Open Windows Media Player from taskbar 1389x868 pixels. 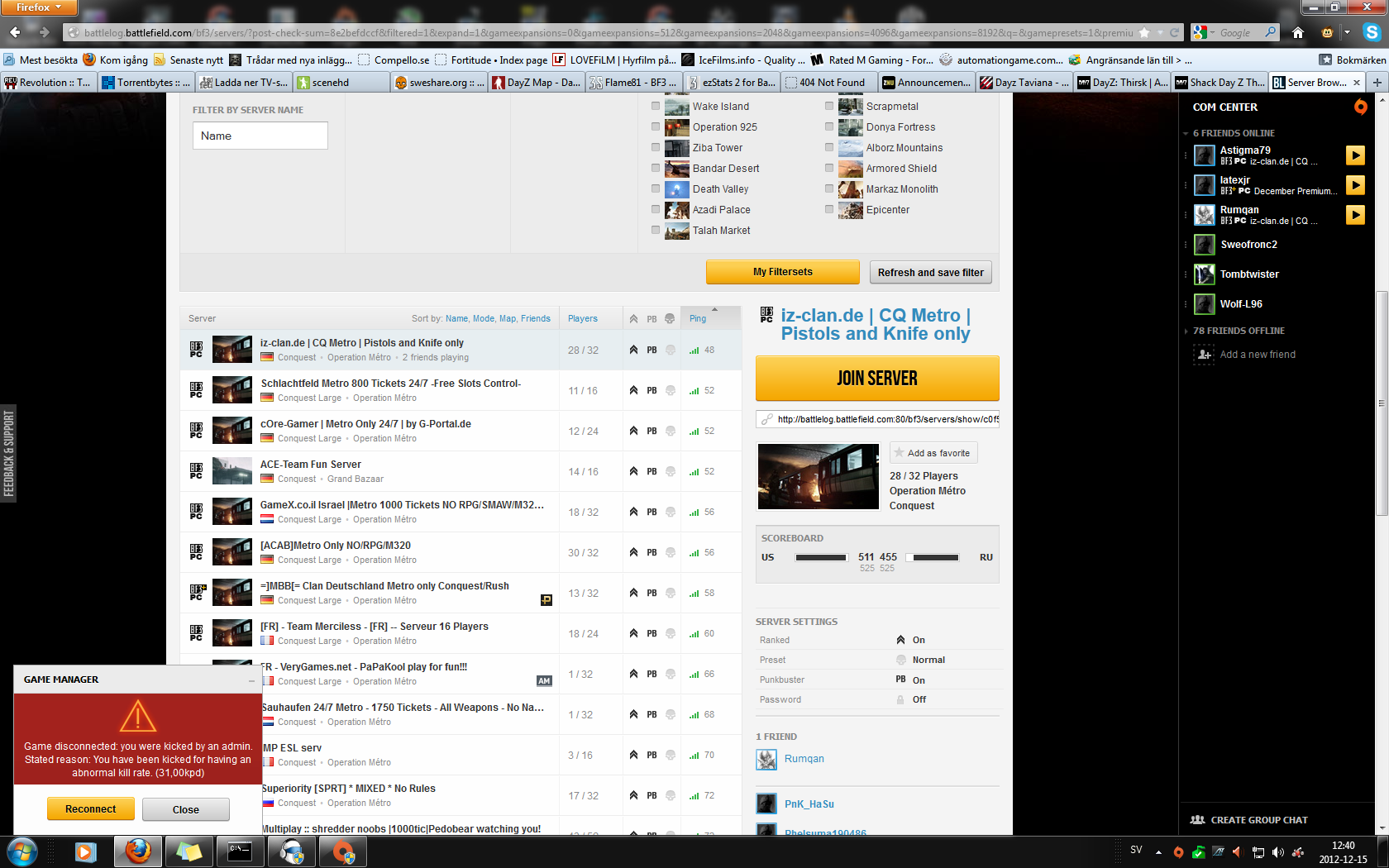(x=85, y=851)
